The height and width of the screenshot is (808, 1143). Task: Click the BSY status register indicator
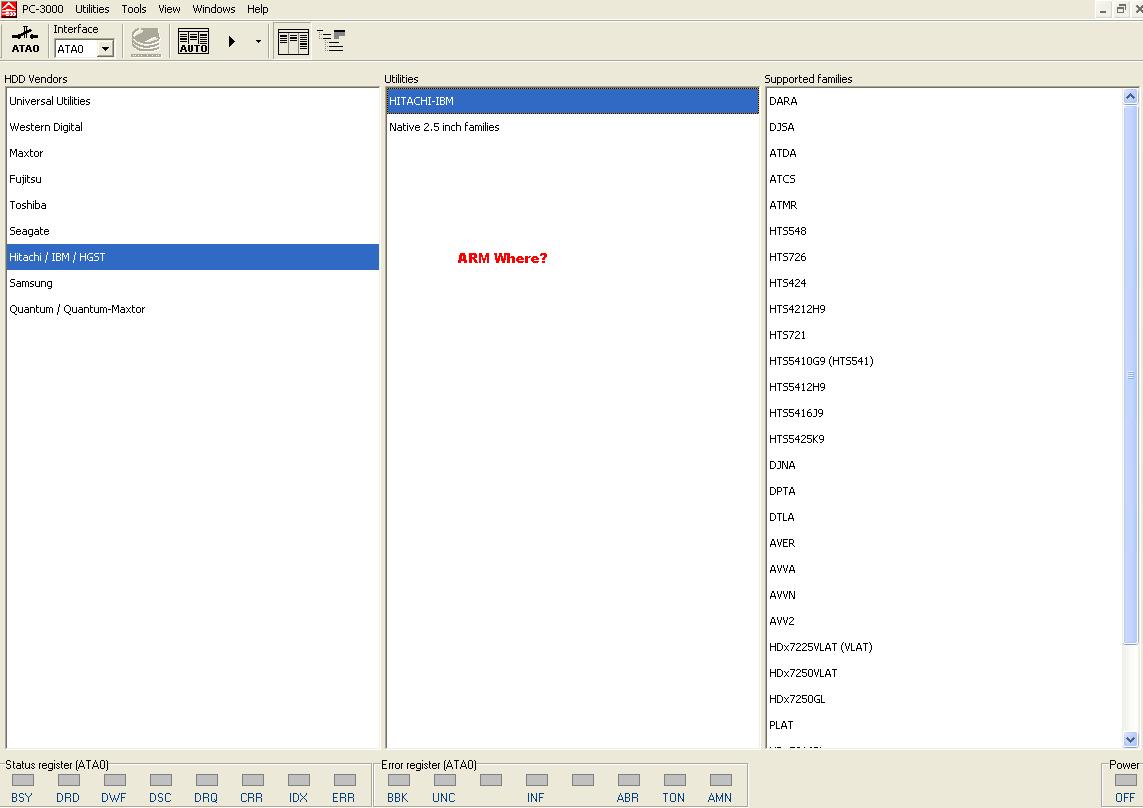point(23,780)
